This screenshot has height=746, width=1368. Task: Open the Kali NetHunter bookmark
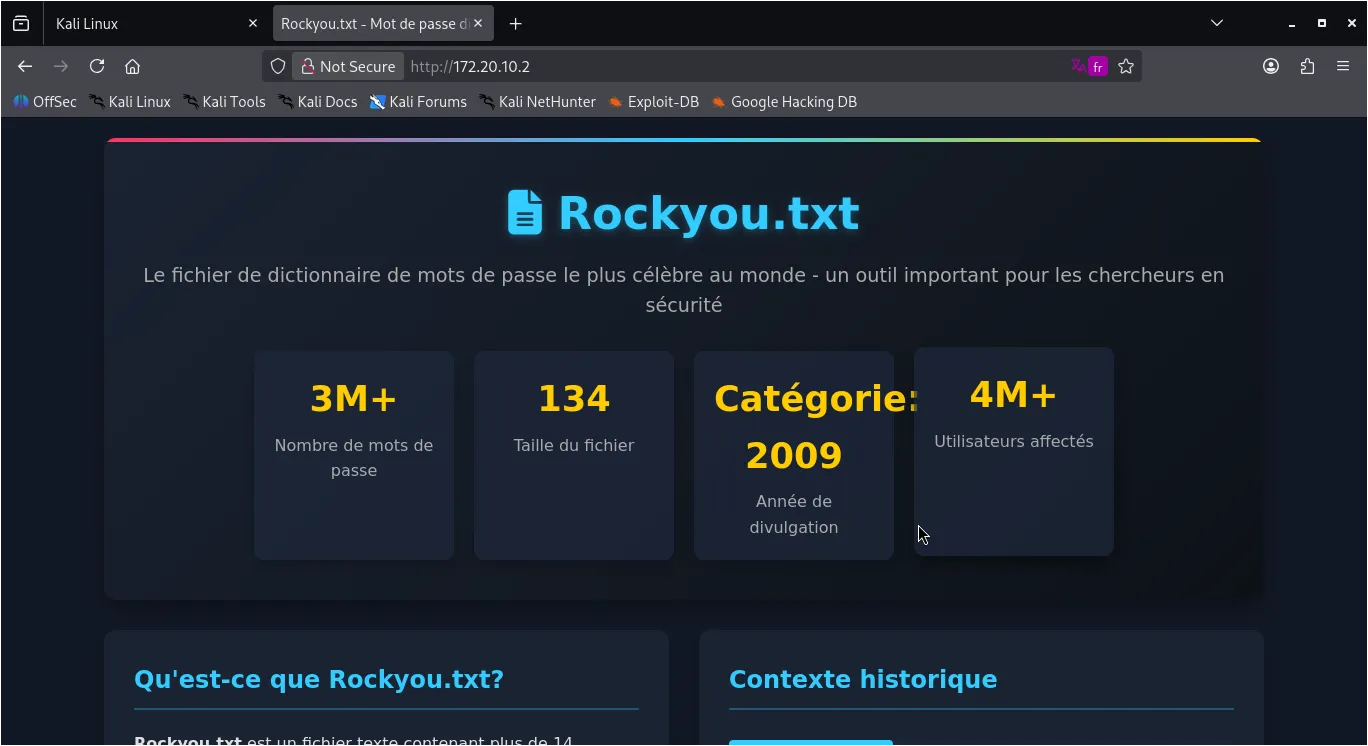coord(537,101)
